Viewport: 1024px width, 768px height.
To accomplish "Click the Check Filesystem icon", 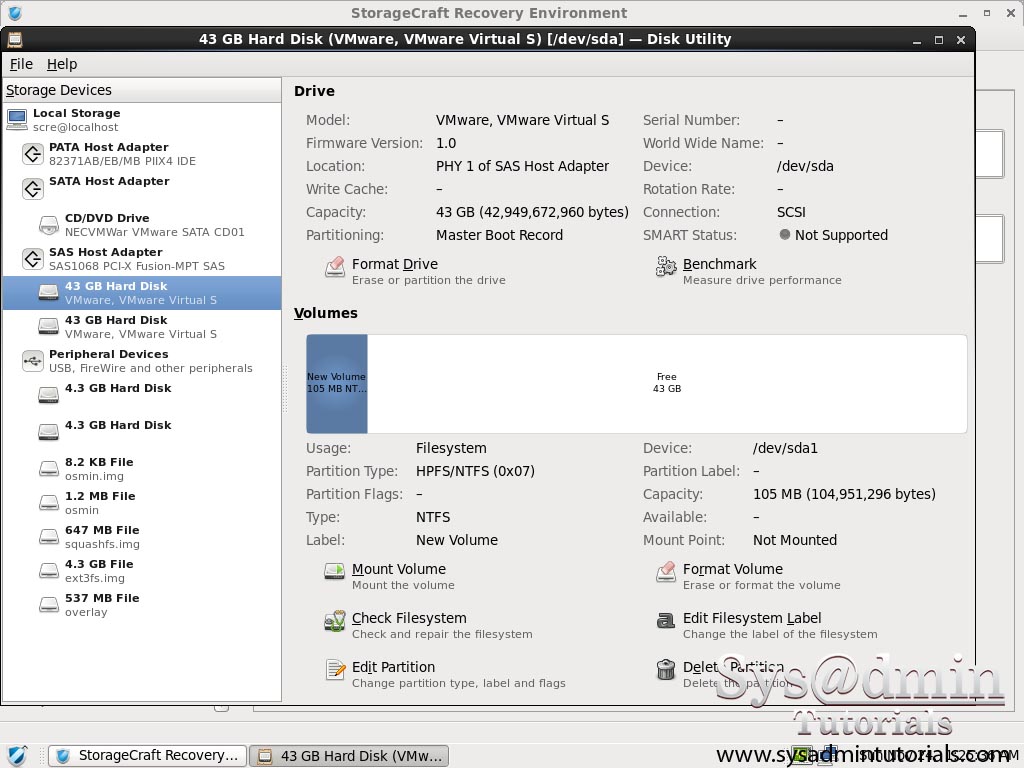I will pyautogui.click(x=335, y=621).
